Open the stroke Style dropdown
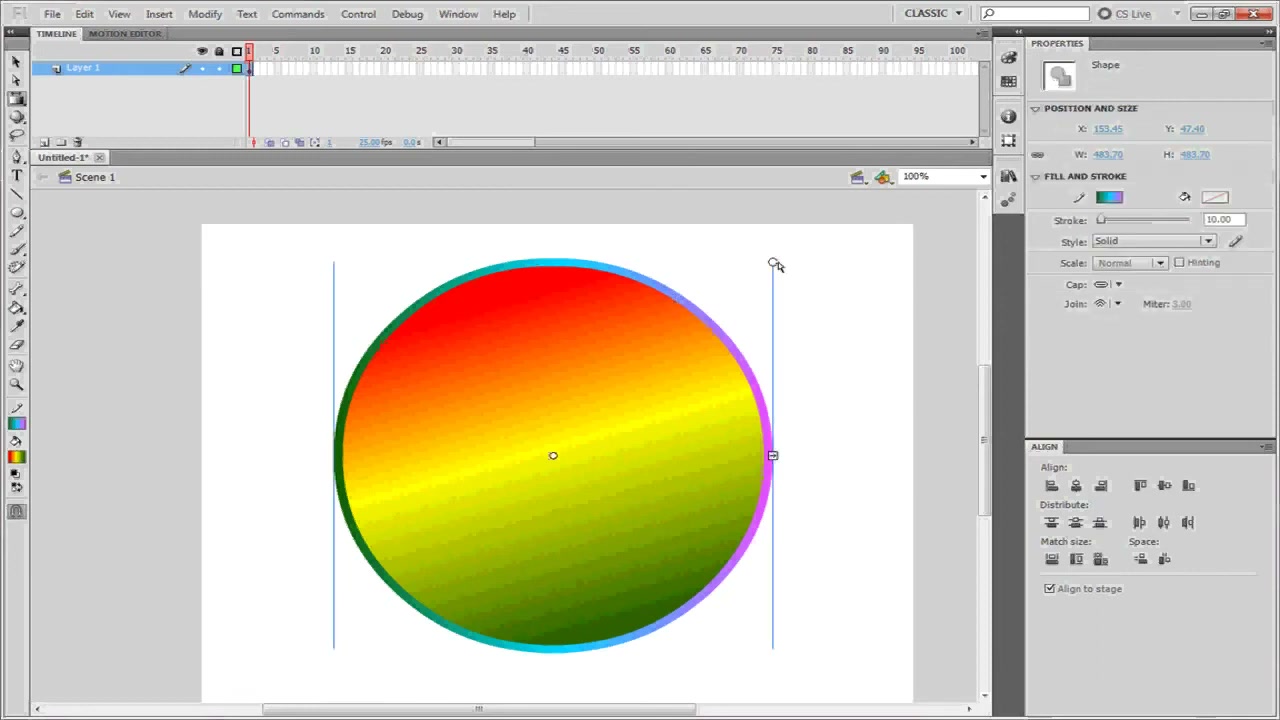1280x720 pixels. tap(1153, 241)
